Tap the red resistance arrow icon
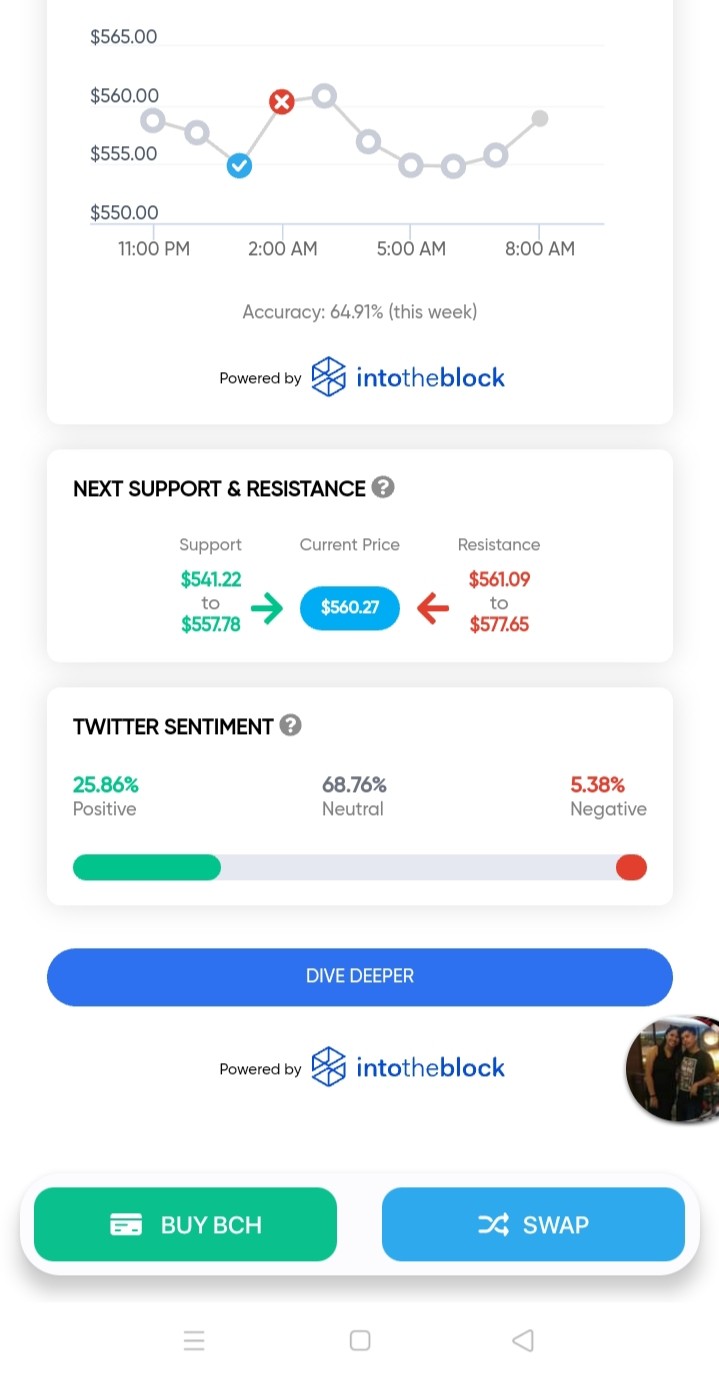 point(432,608)
